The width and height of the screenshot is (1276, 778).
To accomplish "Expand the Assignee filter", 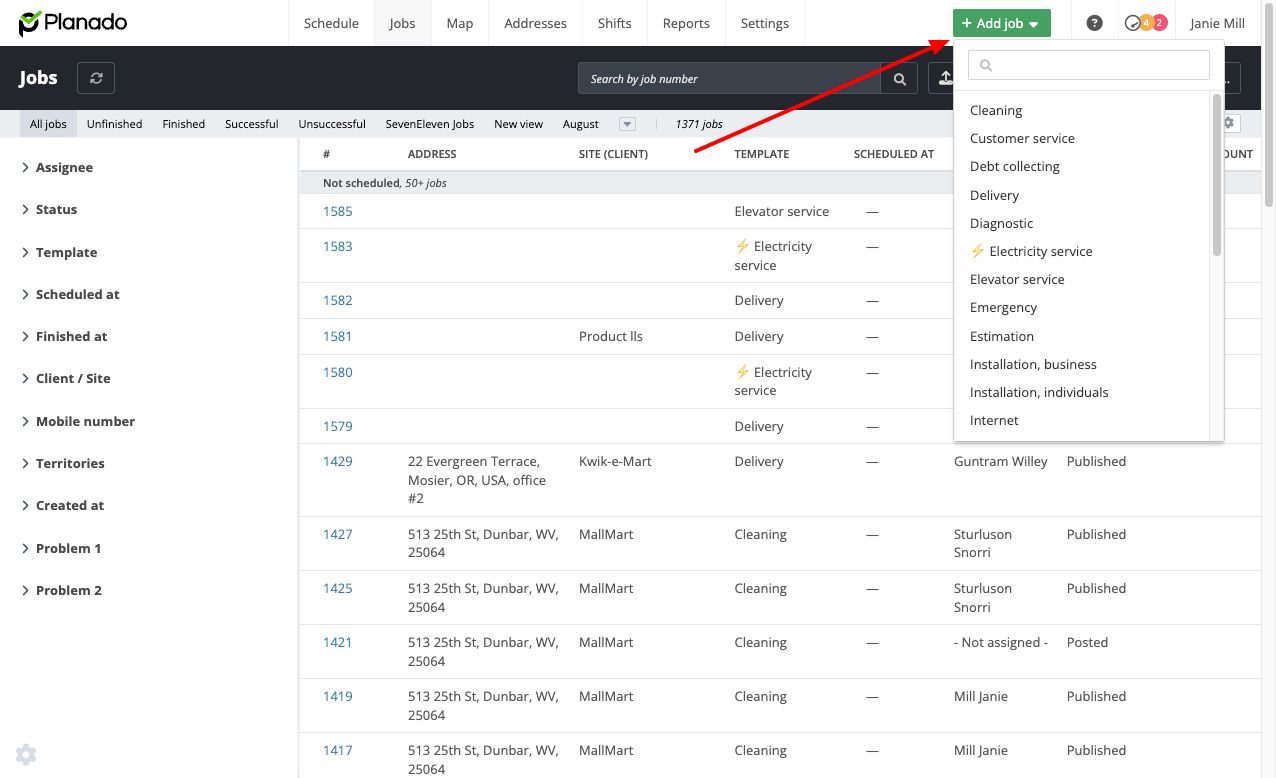I will tap(57, 167).
